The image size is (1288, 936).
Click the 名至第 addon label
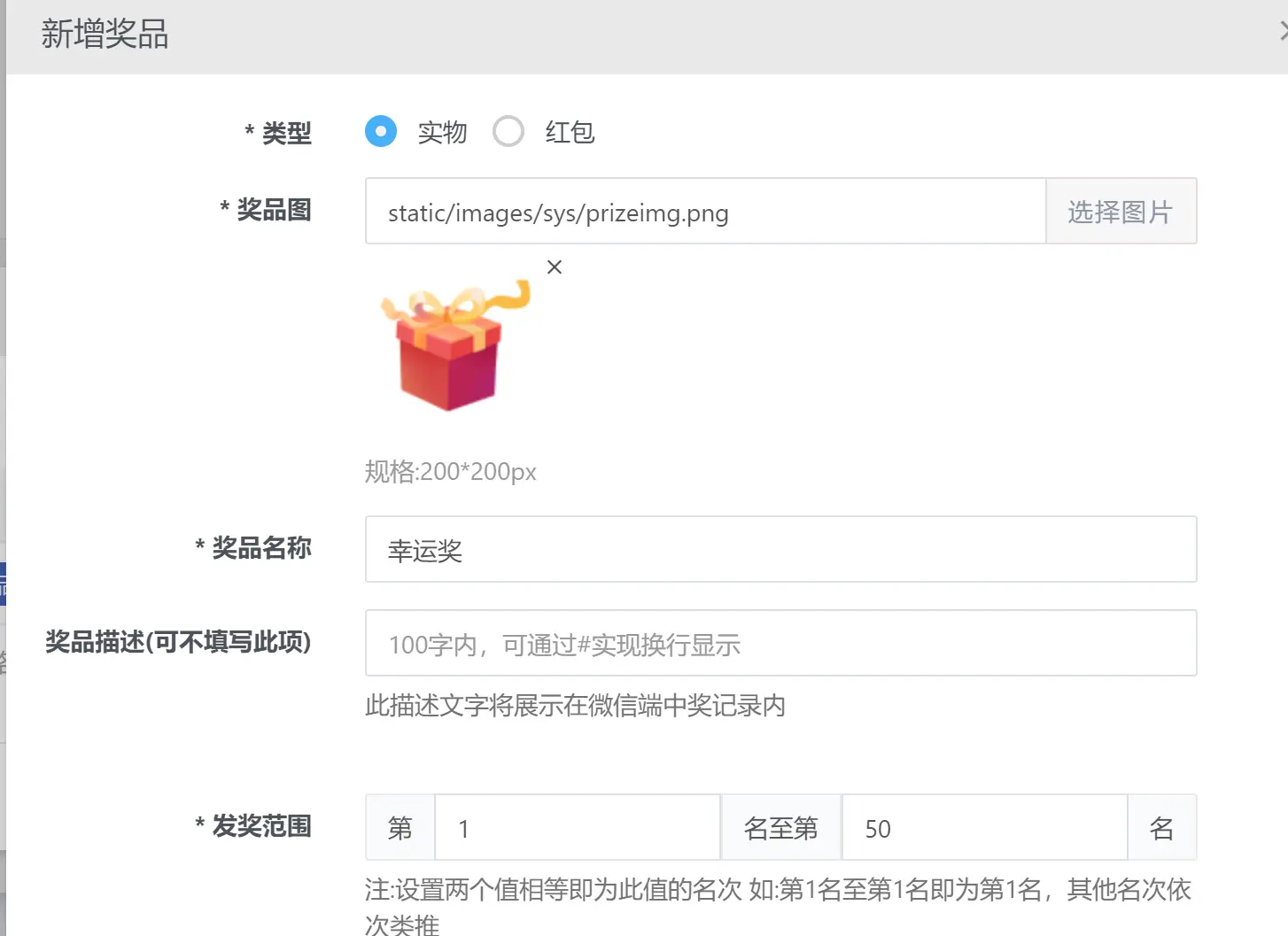point(780,828)
